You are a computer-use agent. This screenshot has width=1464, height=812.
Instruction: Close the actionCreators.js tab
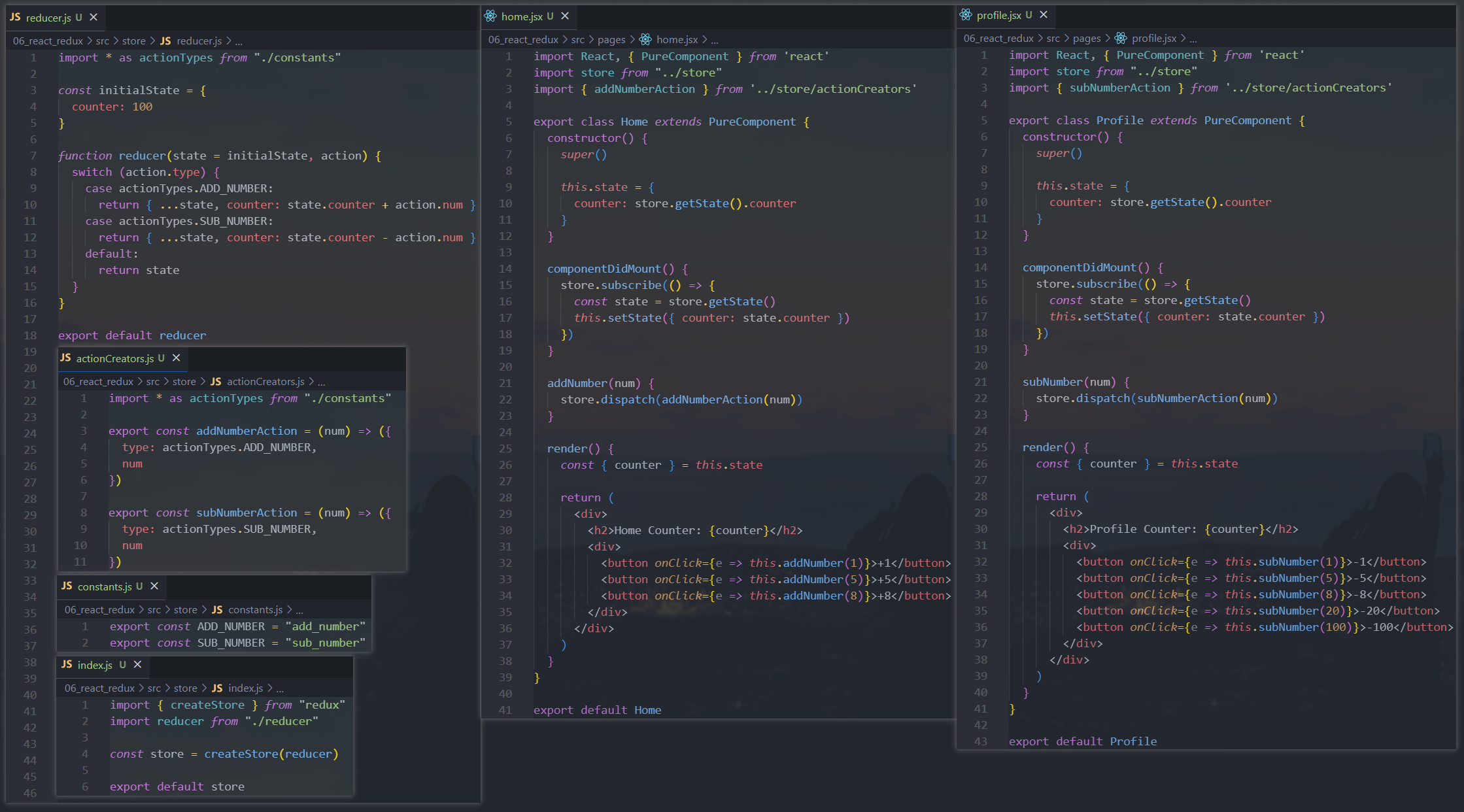(x=176, y=358)
